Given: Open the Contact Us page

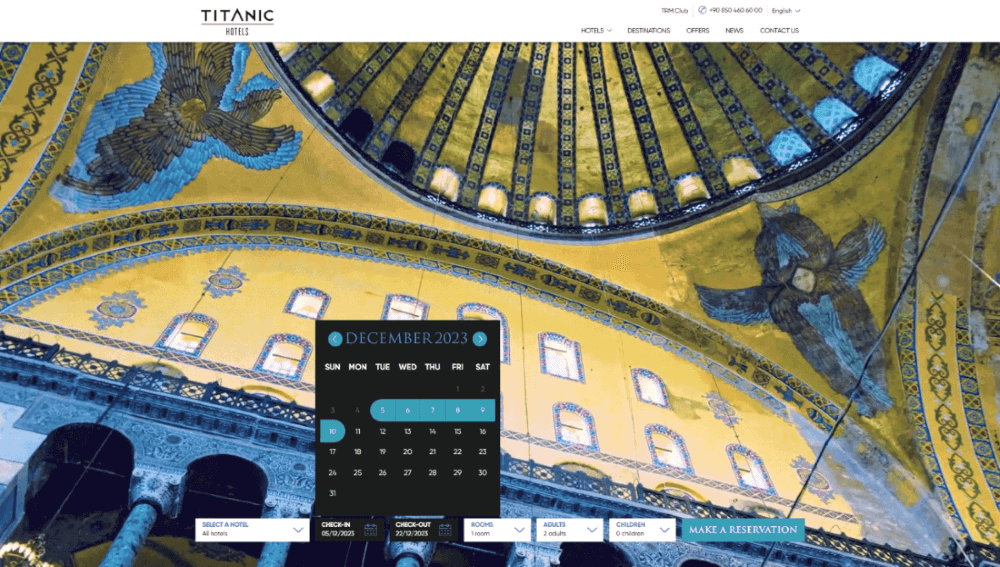Looking at the screenshot, I should (x=779, y=30).
